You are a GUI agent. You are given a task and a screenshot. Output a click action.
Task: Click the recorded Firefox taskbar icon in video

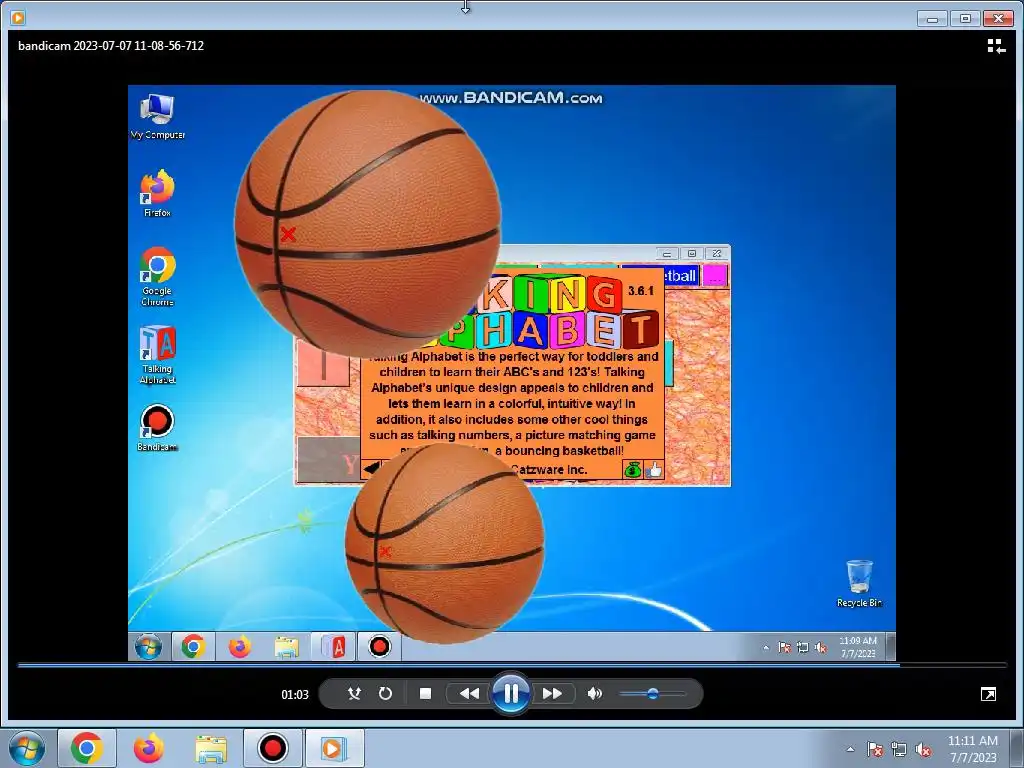coord(240,647)
